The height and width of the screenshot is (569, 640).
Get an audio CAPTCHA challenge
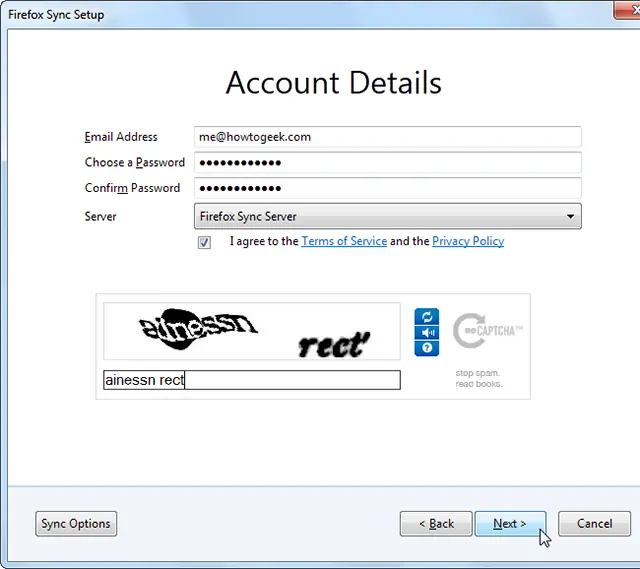coord(427,333)
